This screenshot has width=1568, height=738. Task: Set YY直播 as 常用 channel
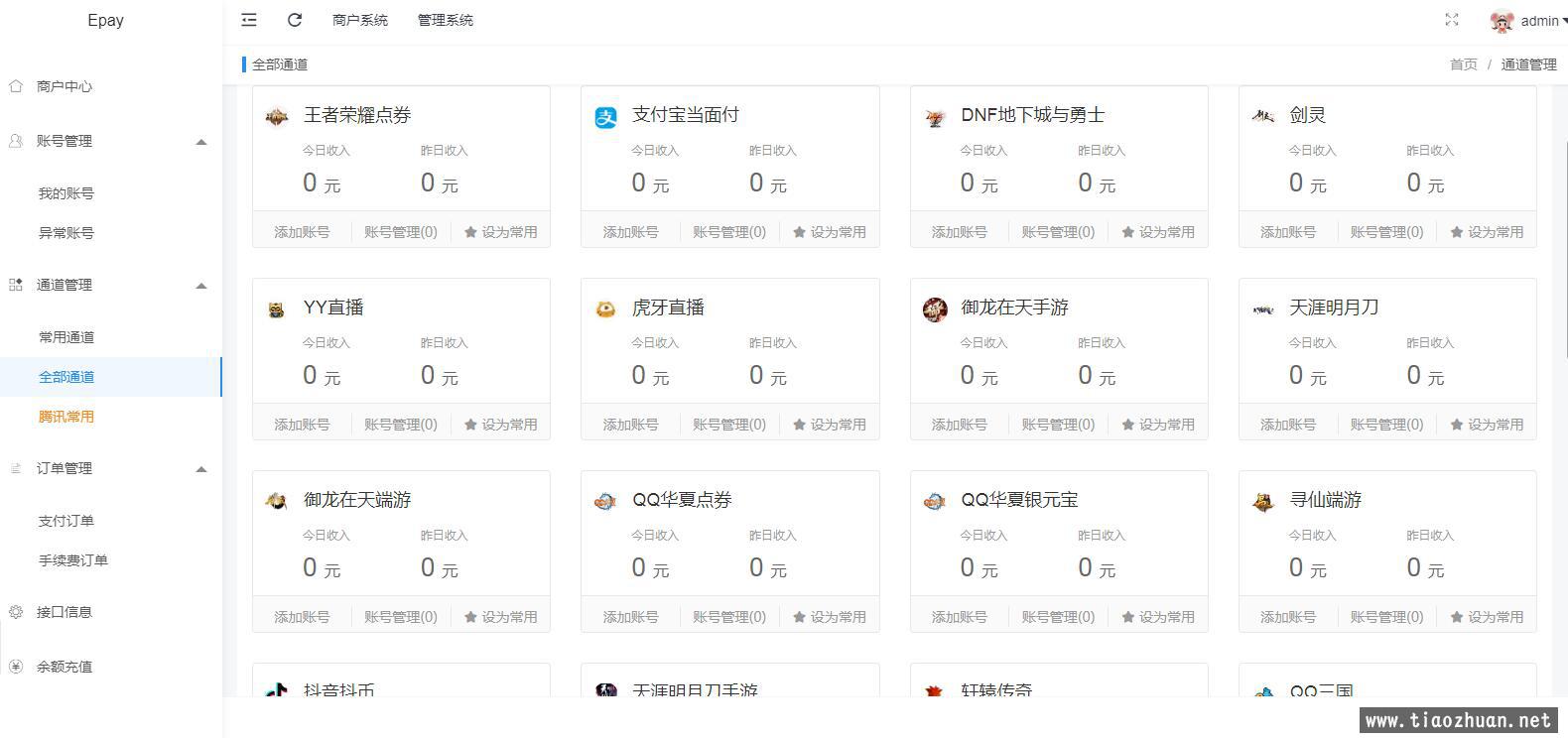(501, 425)
